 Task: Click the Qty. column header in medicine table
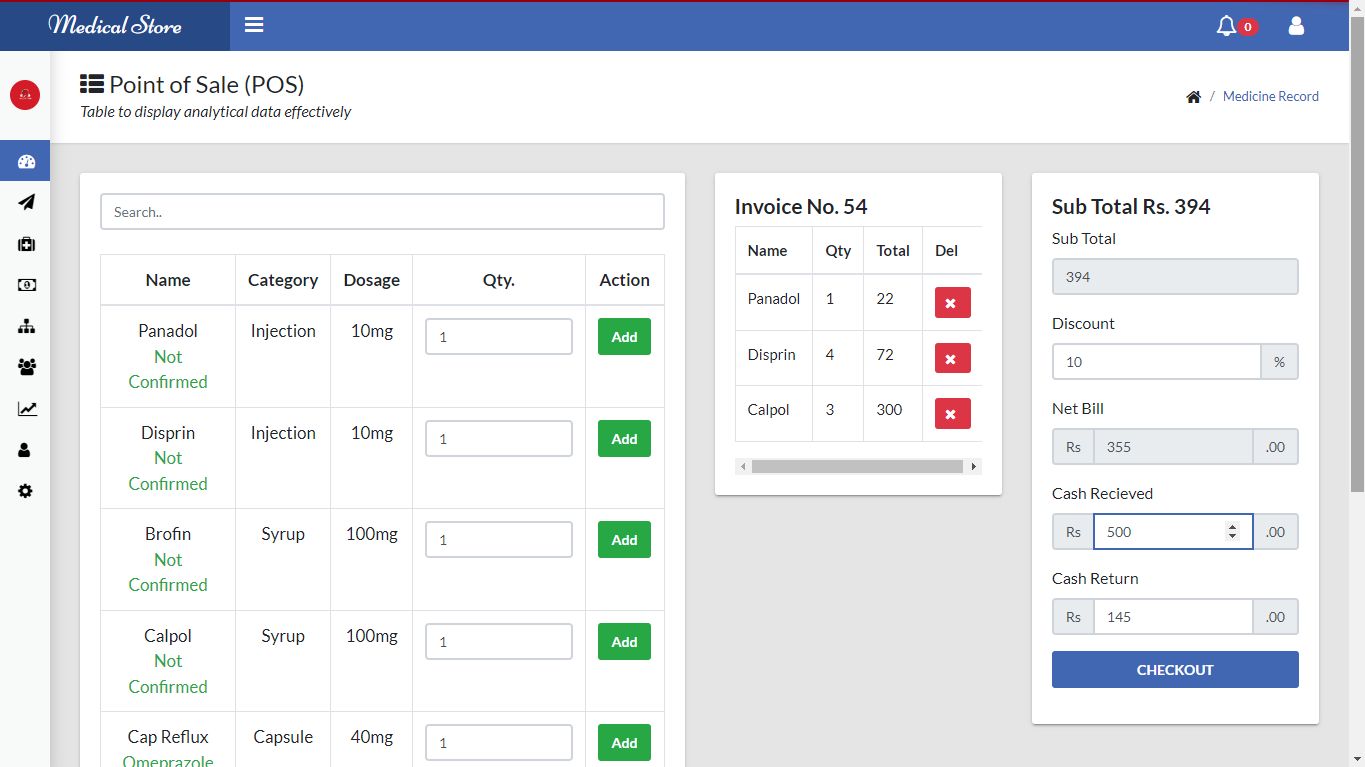pyautogui.click(x=499, y=280)
